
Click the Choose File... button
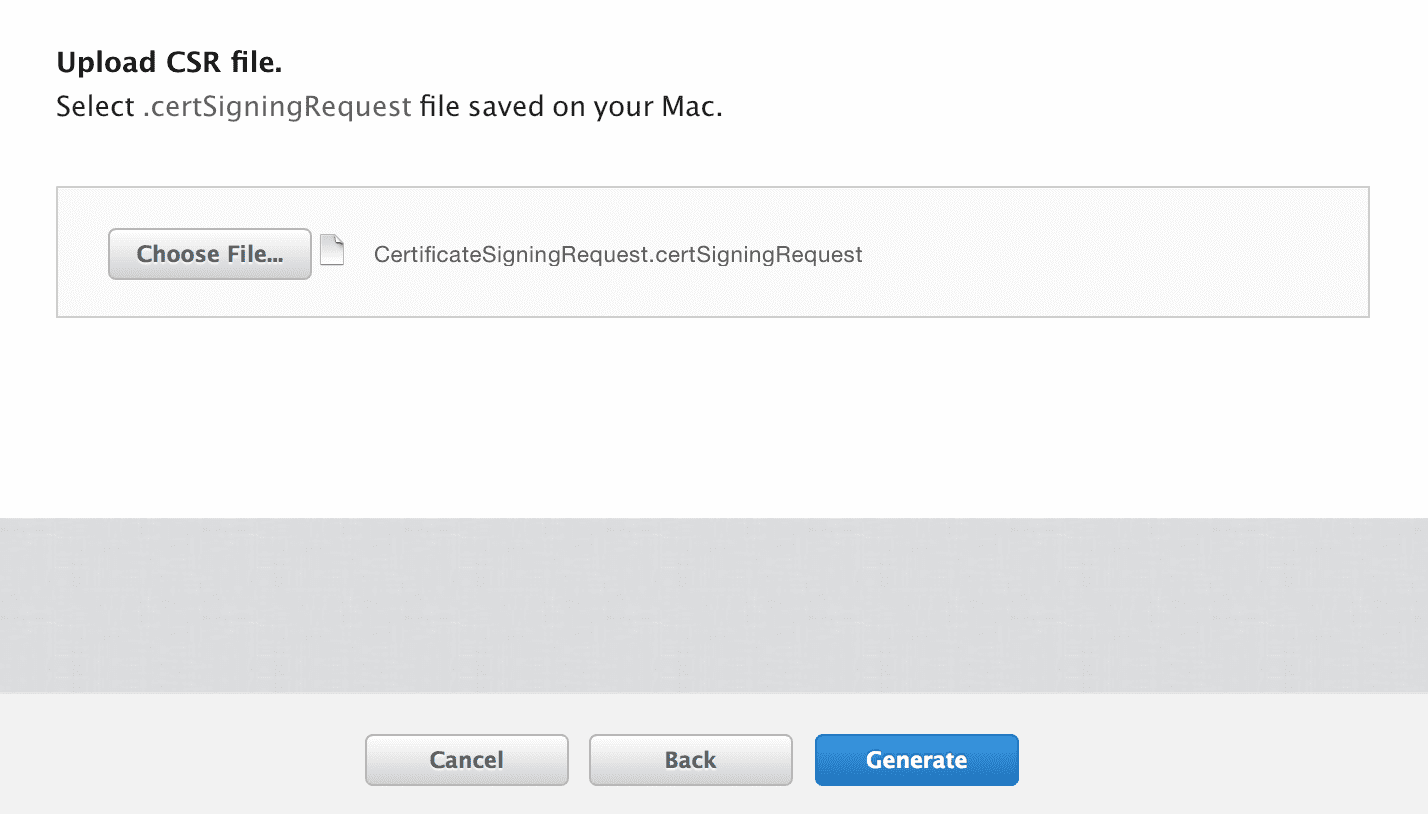pyautogui.click(x=210, y=254)
